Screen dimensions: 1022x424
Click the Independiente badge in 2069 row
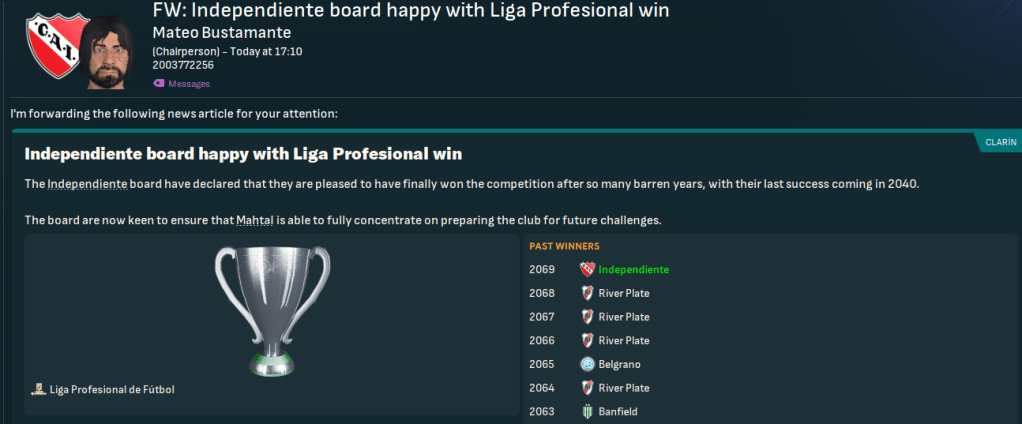pyautogui.click(x=587, y=270)
